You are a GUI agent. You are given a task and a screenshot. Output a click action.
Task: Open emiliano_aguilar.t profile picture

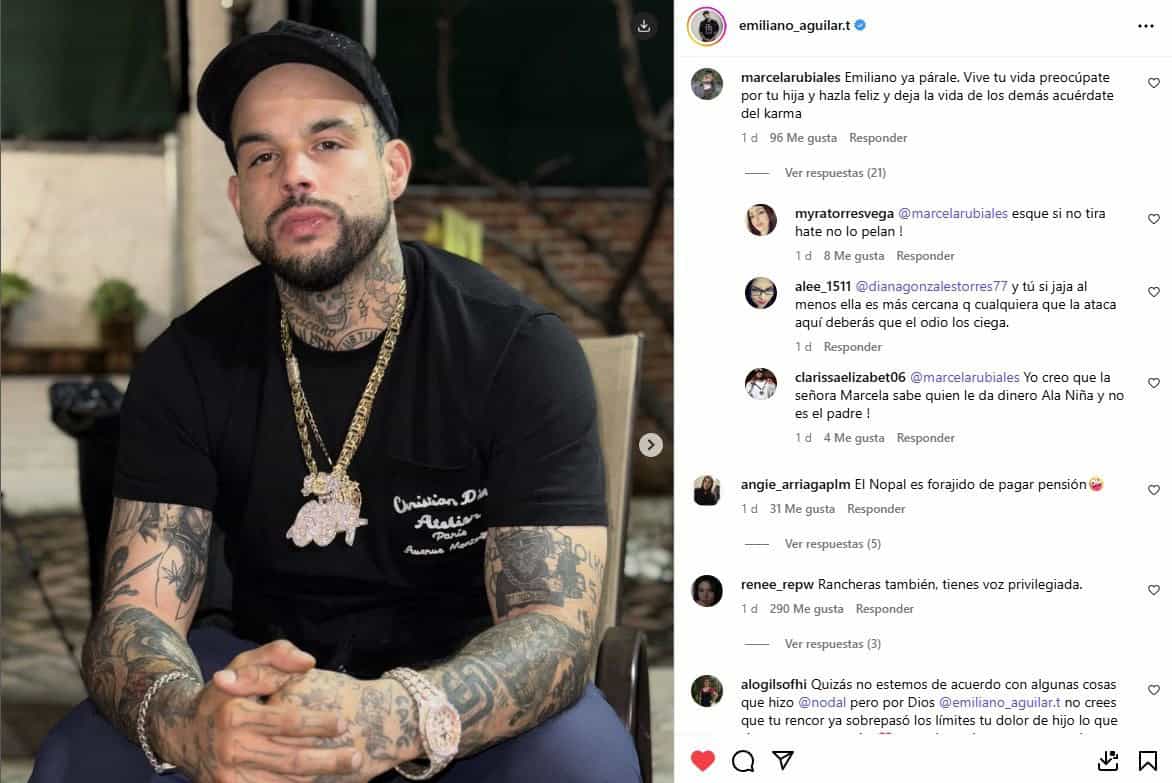pos(706,27)
